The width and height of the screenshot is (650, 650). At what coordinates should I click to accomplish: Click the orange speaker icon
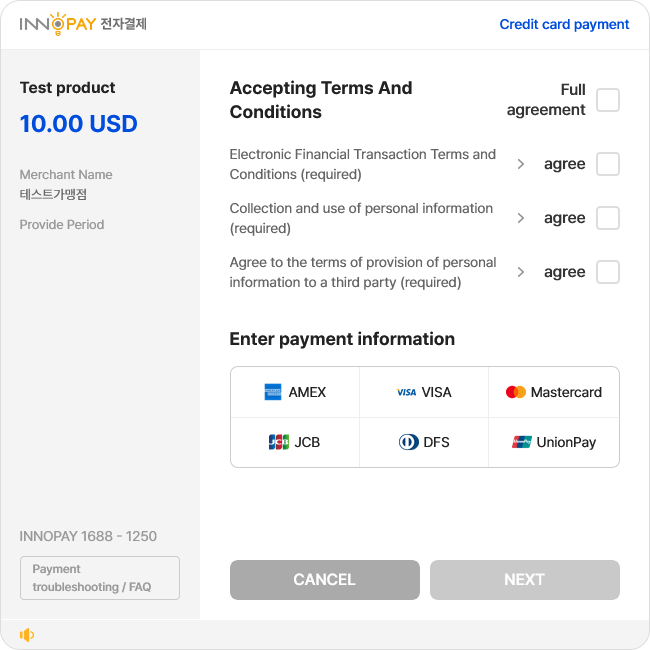[x=27, y=635]
